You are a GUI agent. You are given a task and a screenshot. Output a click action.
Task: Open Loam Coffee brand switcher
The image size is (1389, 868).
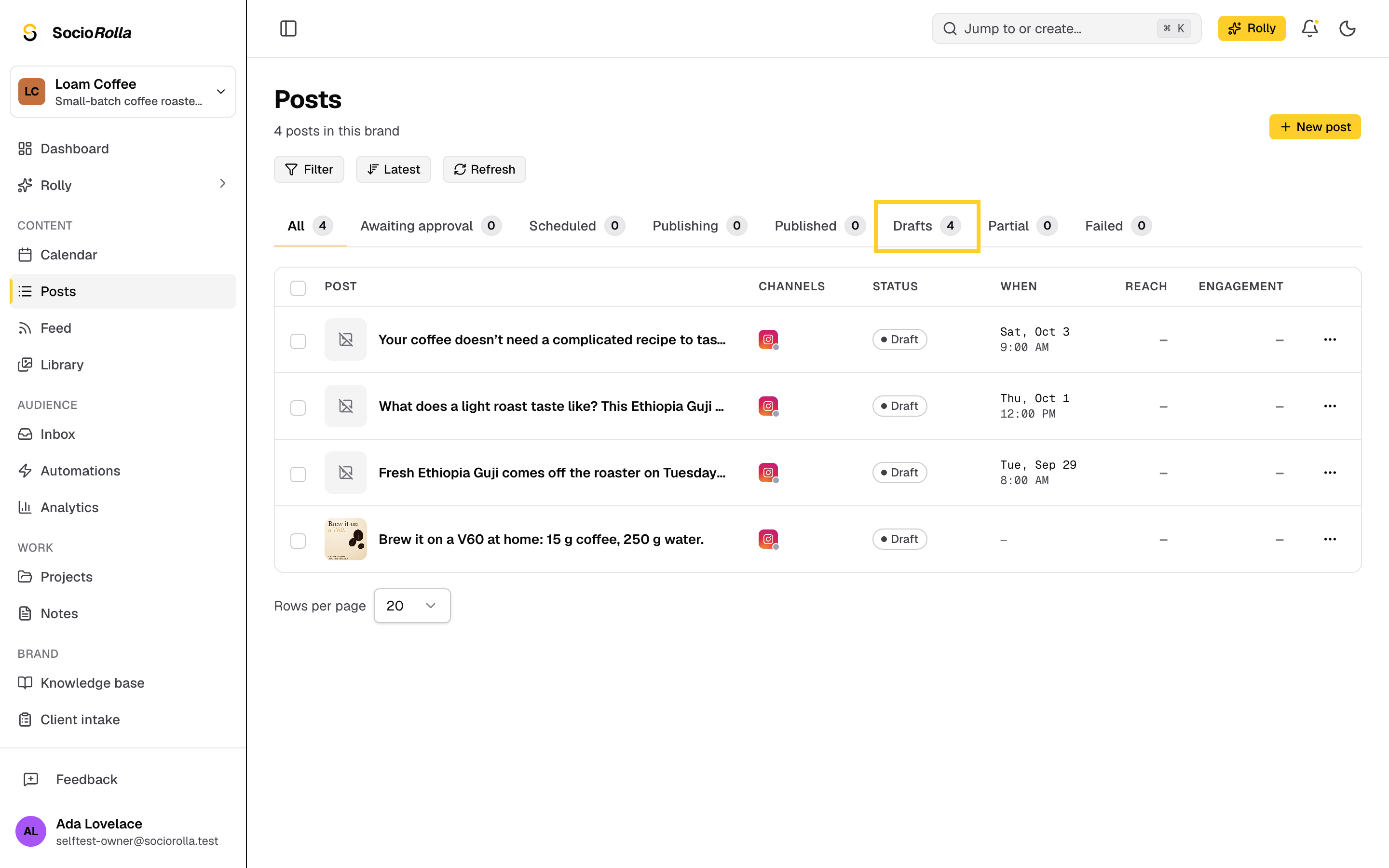123,92
